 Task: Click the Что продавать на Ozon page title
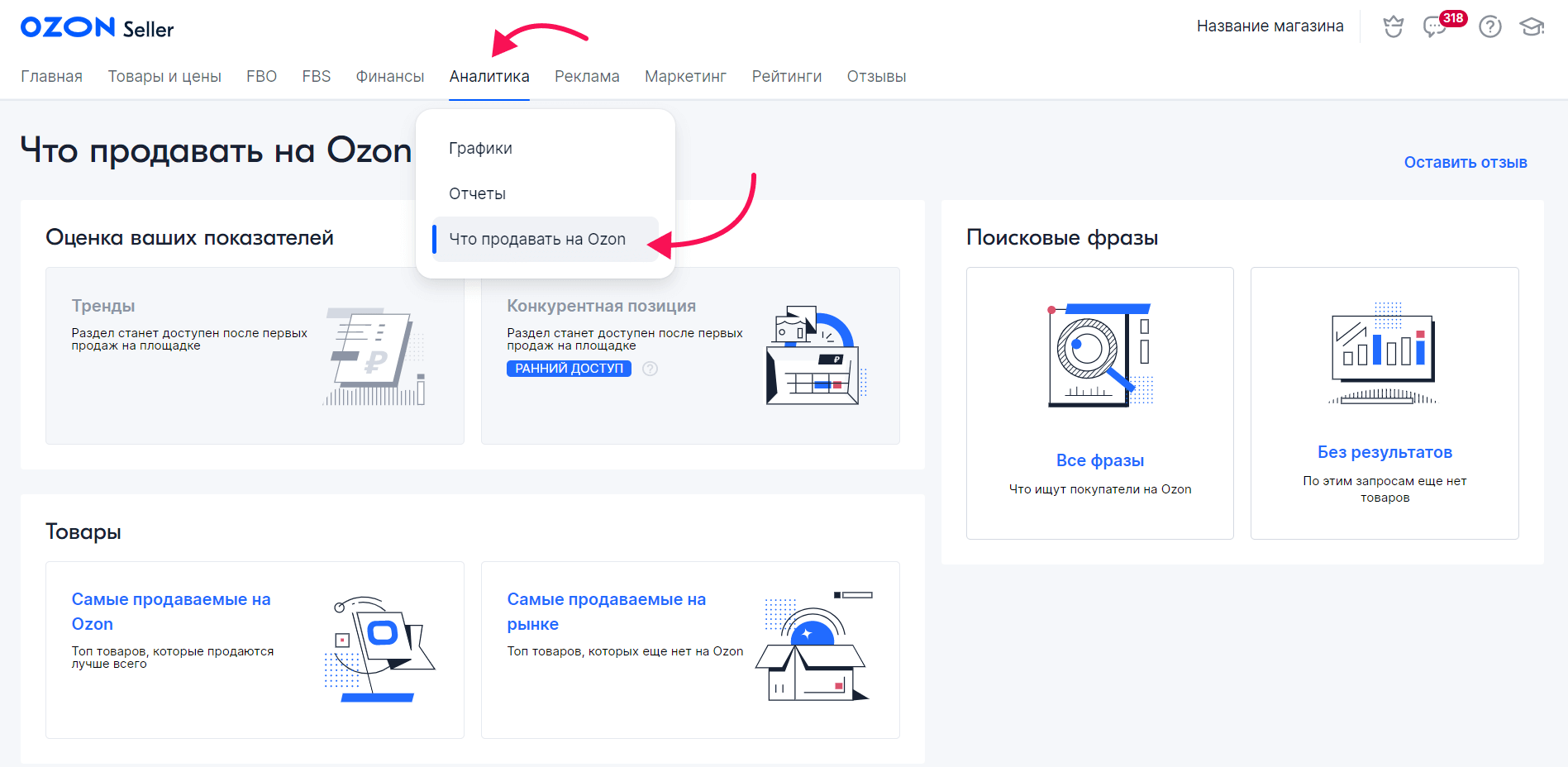coord(216,150)
